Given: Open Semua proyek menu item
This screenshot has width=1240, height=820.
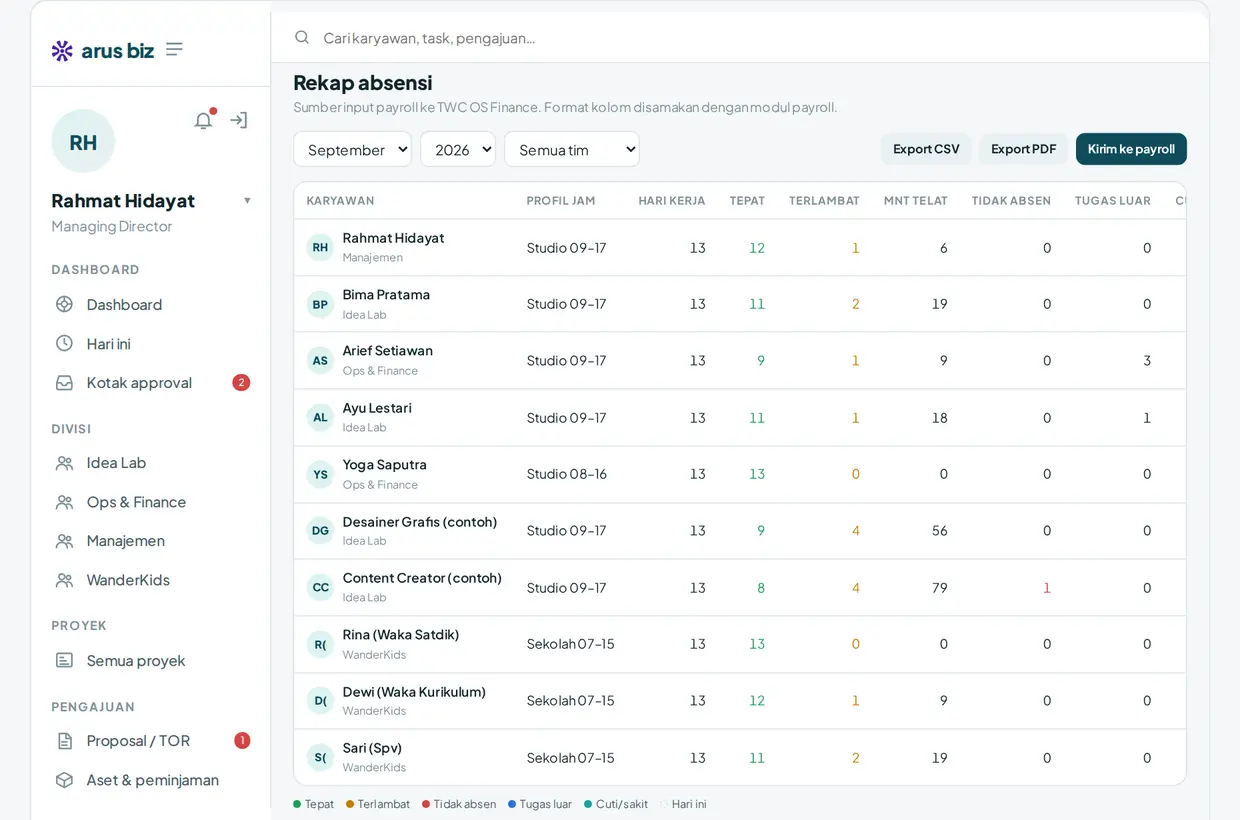Looking at the screenshot, I should [150, 660].
